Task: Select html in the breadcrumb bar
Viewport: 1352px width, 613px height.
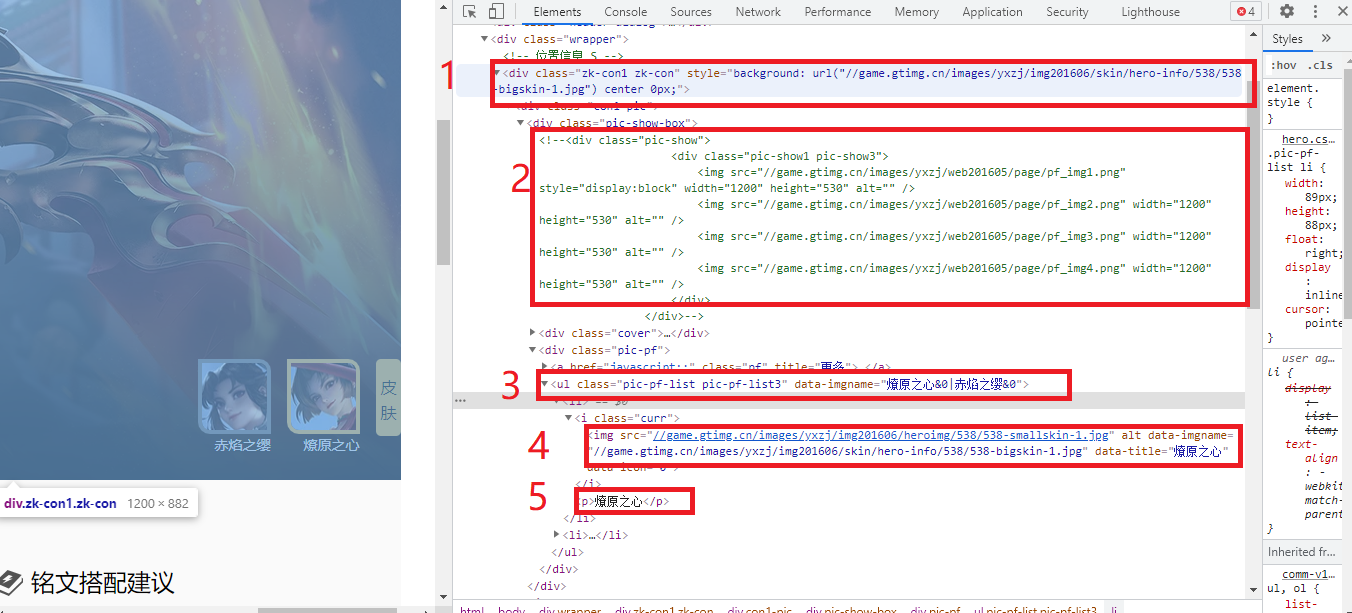Action: pyautogui.click(x=472, y=608)
